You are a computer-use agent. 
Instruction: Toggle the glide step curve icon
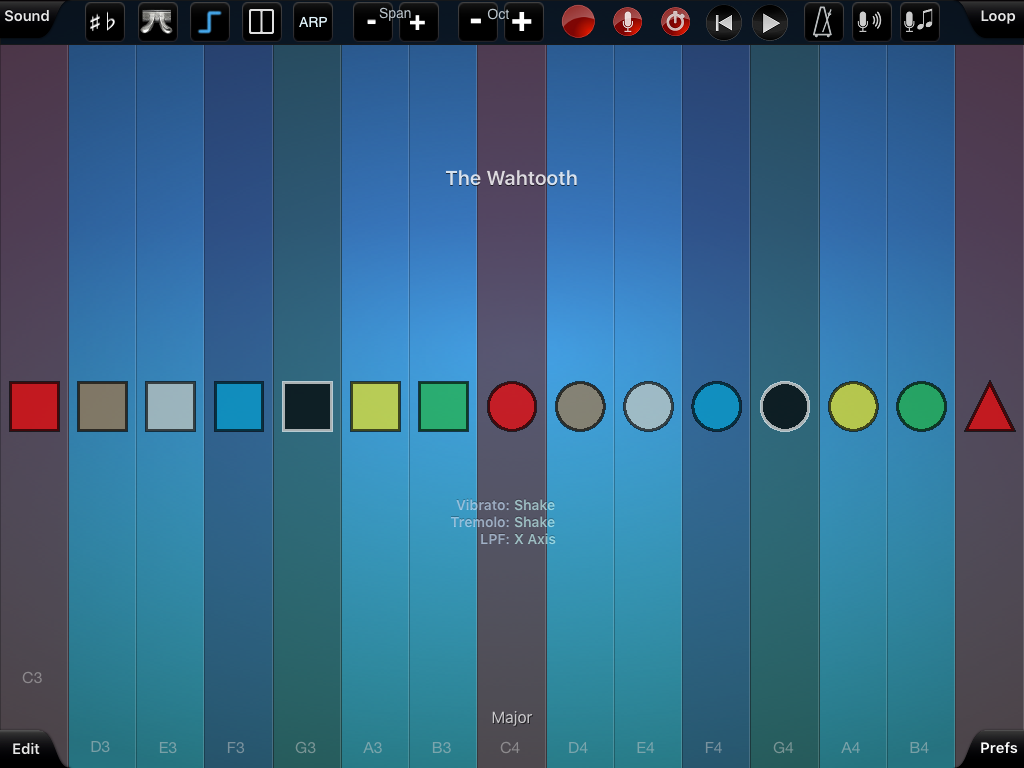point(210,22)
